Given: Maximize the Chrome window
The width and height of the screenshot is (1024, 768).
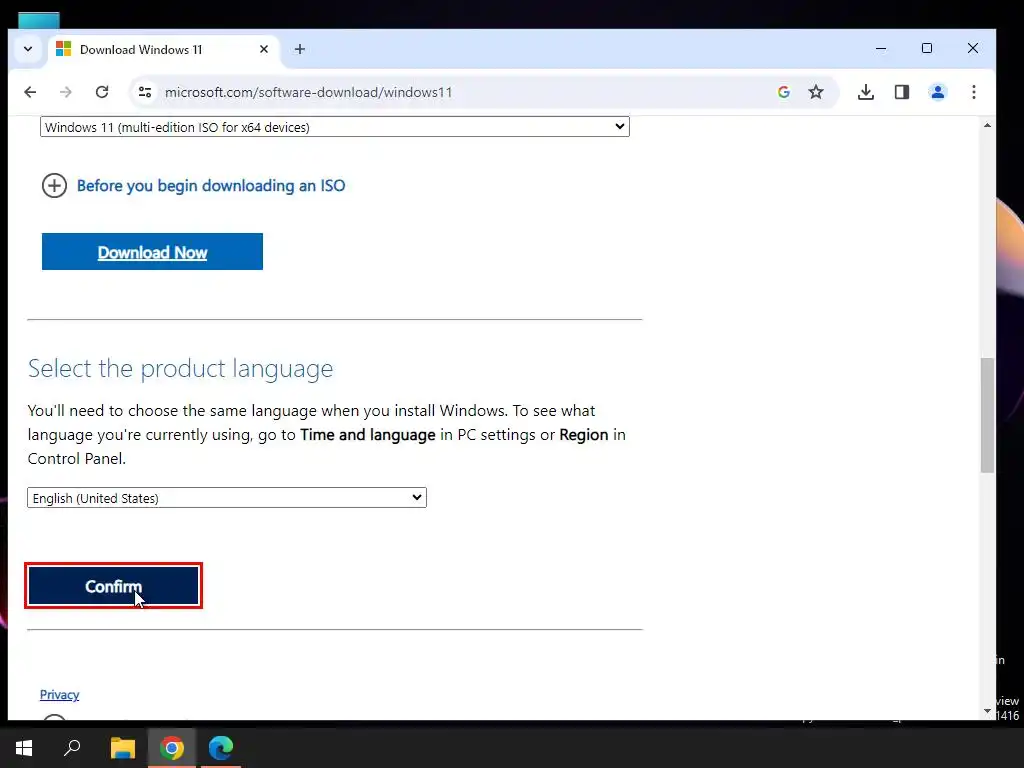Looking at the screenshot, I should (927, 48).
